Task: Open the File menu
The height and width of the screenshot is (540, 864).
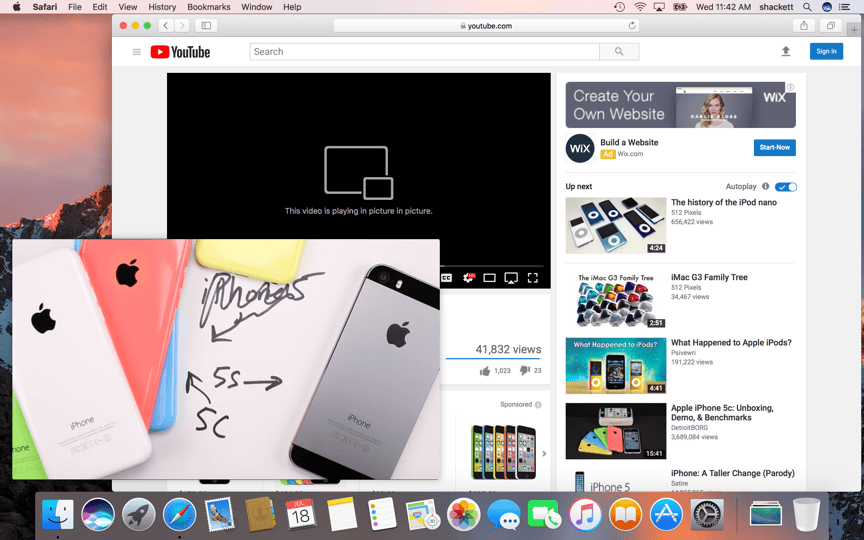Action: (x=74, y=7)
